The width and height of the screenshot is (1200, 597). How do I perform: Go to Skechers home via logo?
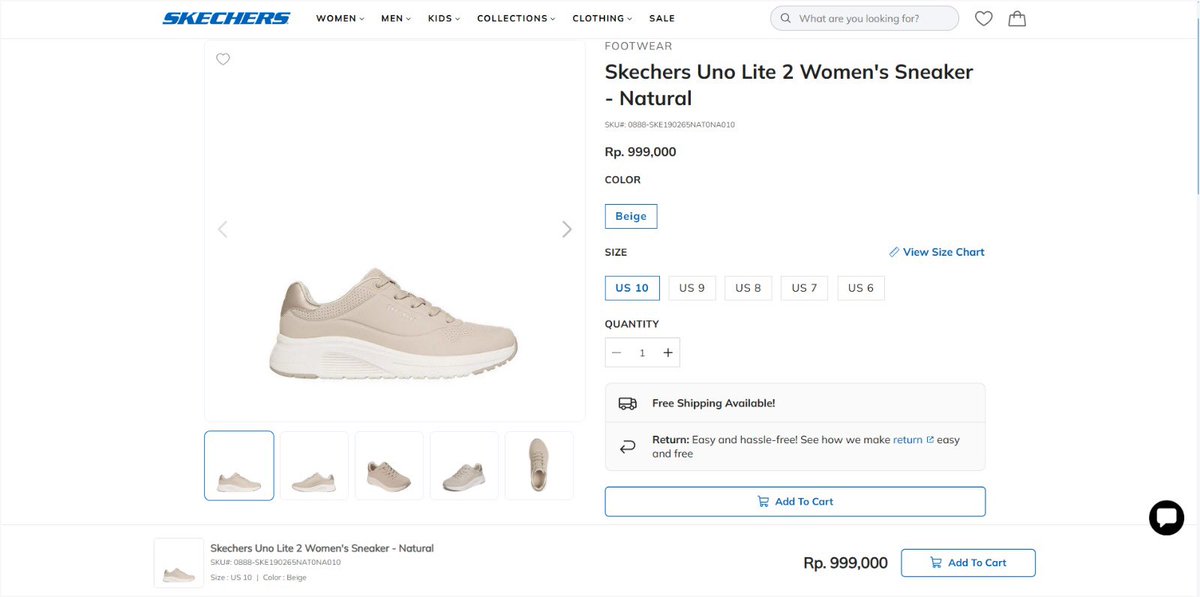tap(226, 18)
